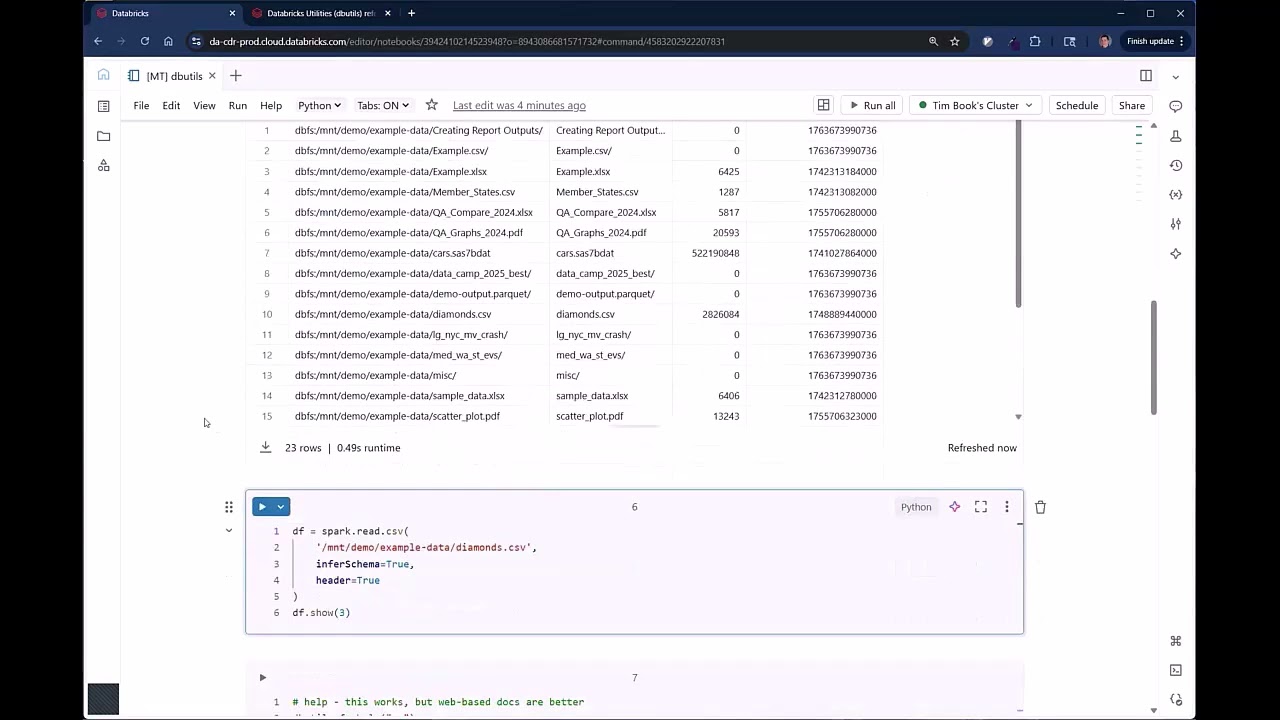
Task: Open the workspace folder browser icon
Action: (103, 136)
